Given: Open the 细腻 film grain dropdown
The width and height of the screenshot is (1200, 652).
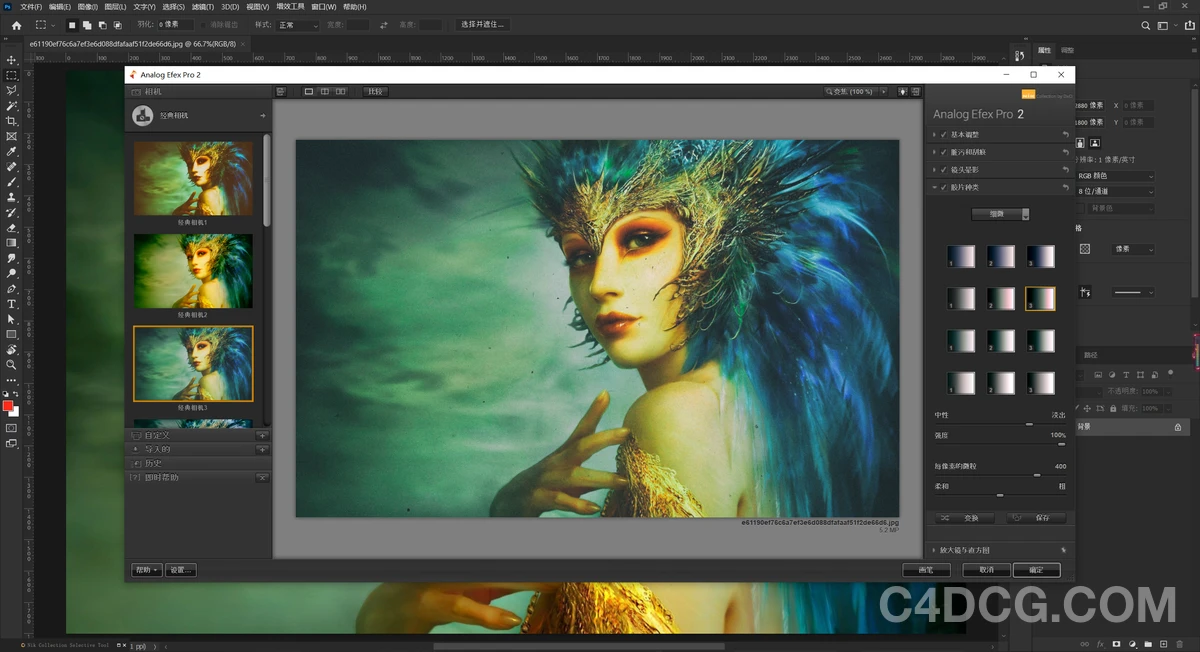Looking at the screenshot, I should [1000, 213].
